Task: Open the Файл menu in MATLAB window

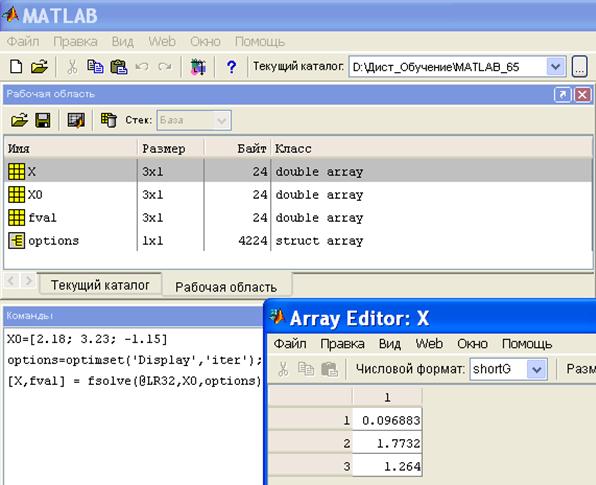Action: [23, 41]
